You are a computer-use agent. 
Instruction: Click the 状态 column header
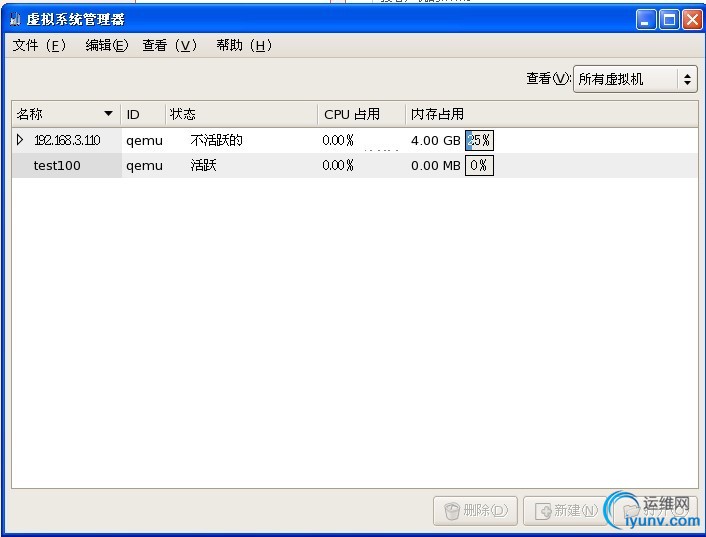point(242,114)
